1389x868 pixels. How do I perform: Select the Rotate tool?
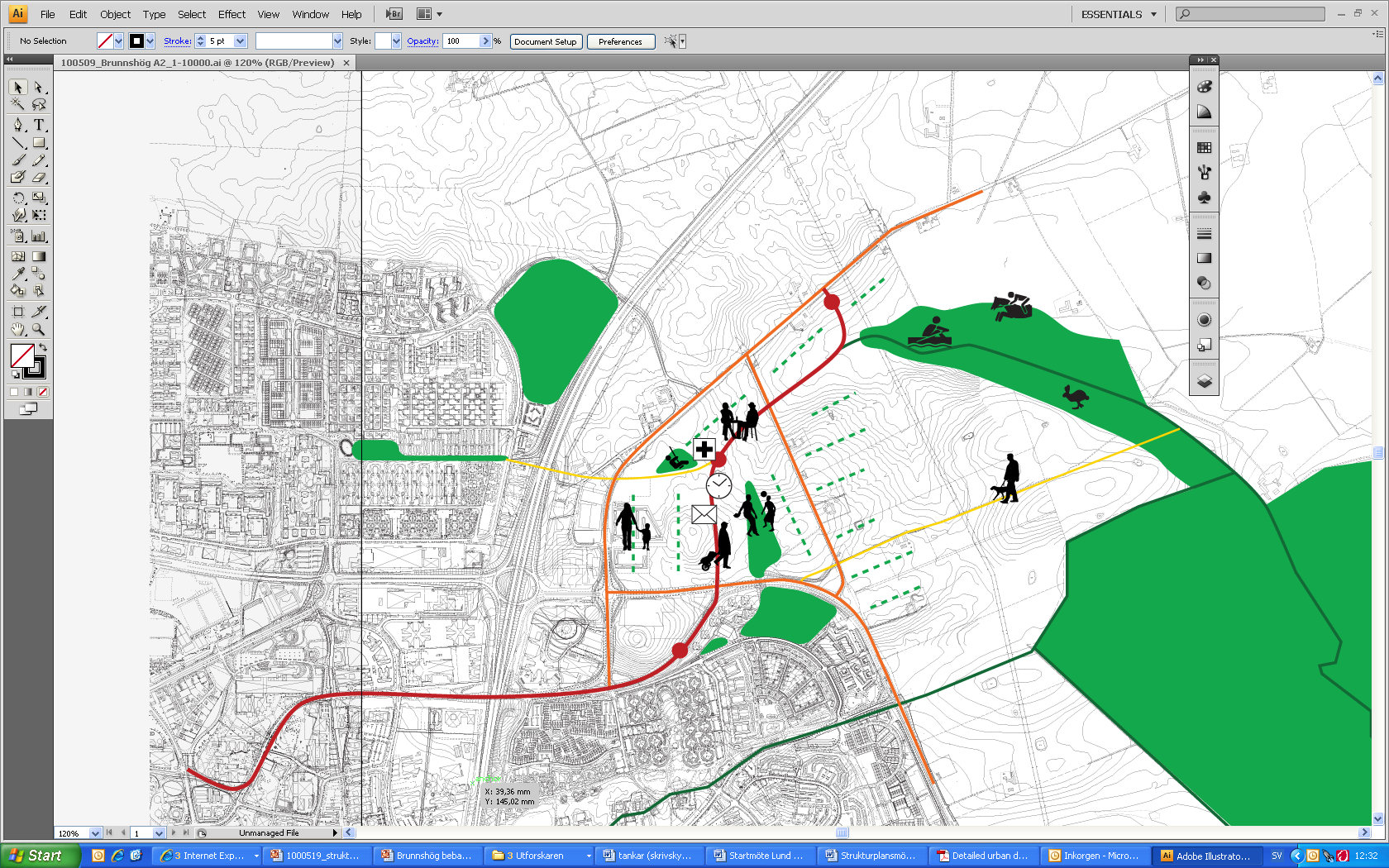coord(18,198)
